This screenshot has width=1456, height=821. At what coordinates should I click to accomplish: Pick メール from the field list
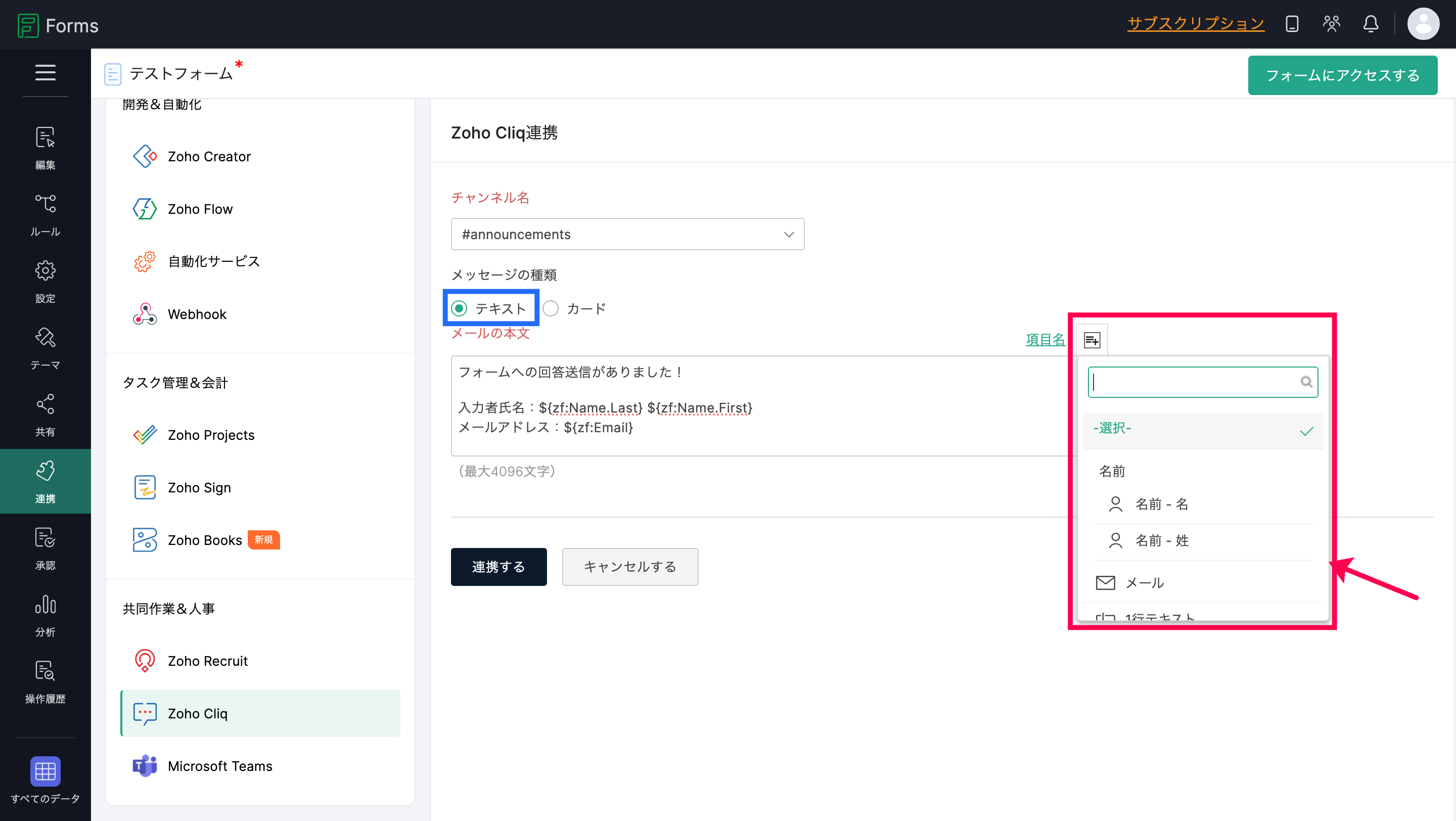(1203, 582)
